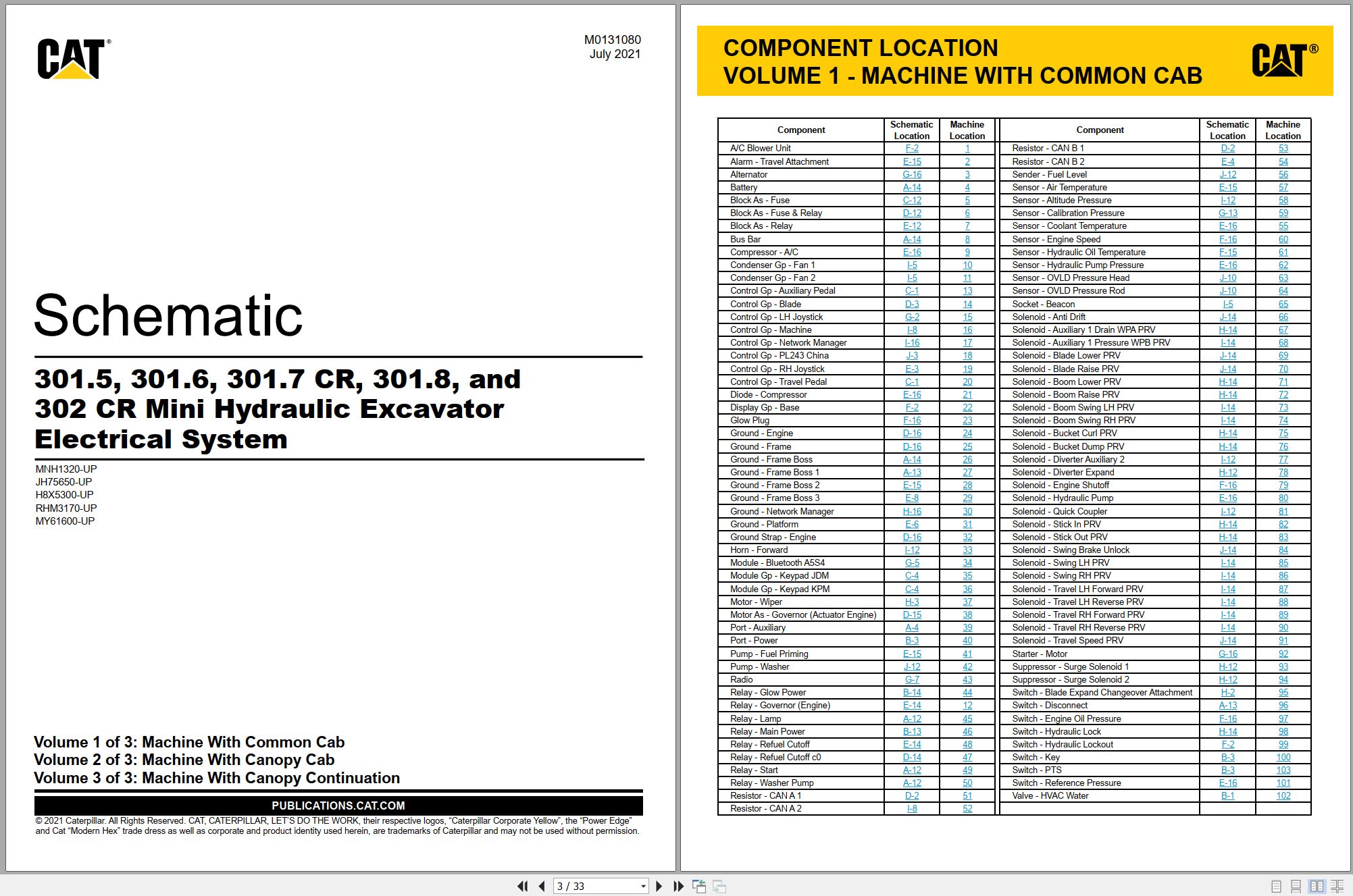Open machine location 43 for Radio

point(967,679)
